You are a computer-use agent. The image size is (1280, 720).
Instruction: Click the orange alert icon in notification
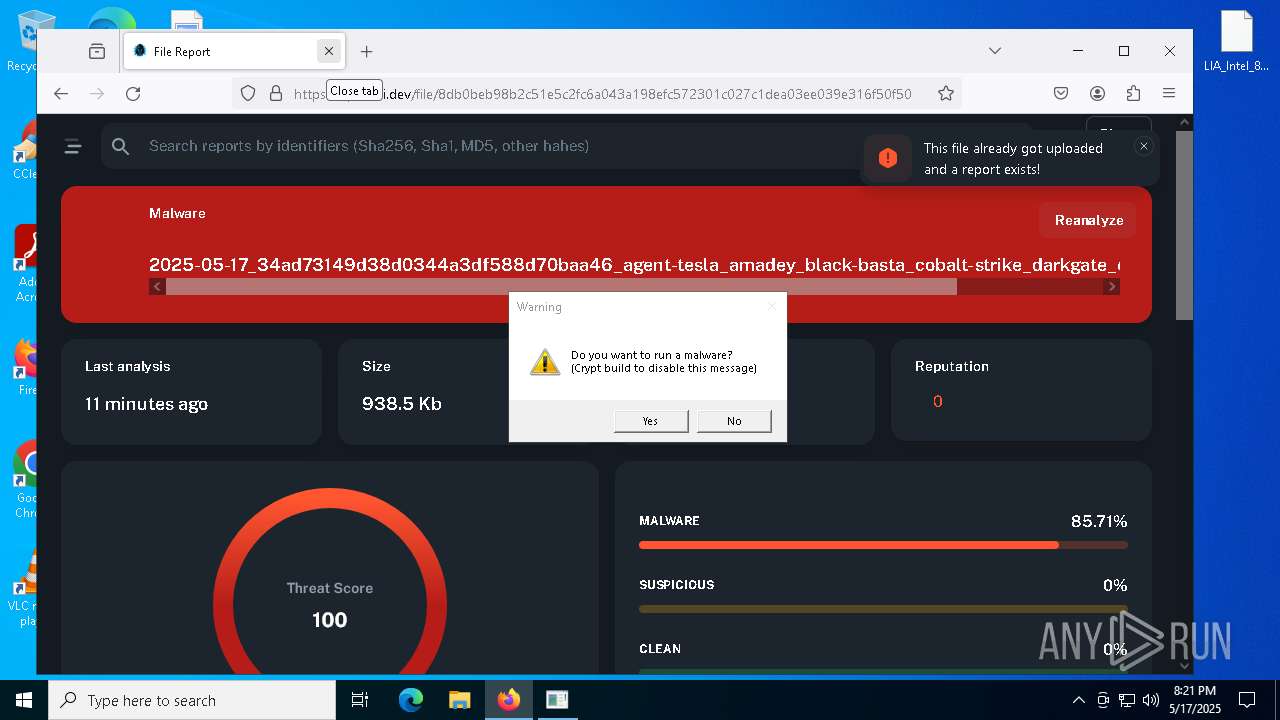click(888, 158)
